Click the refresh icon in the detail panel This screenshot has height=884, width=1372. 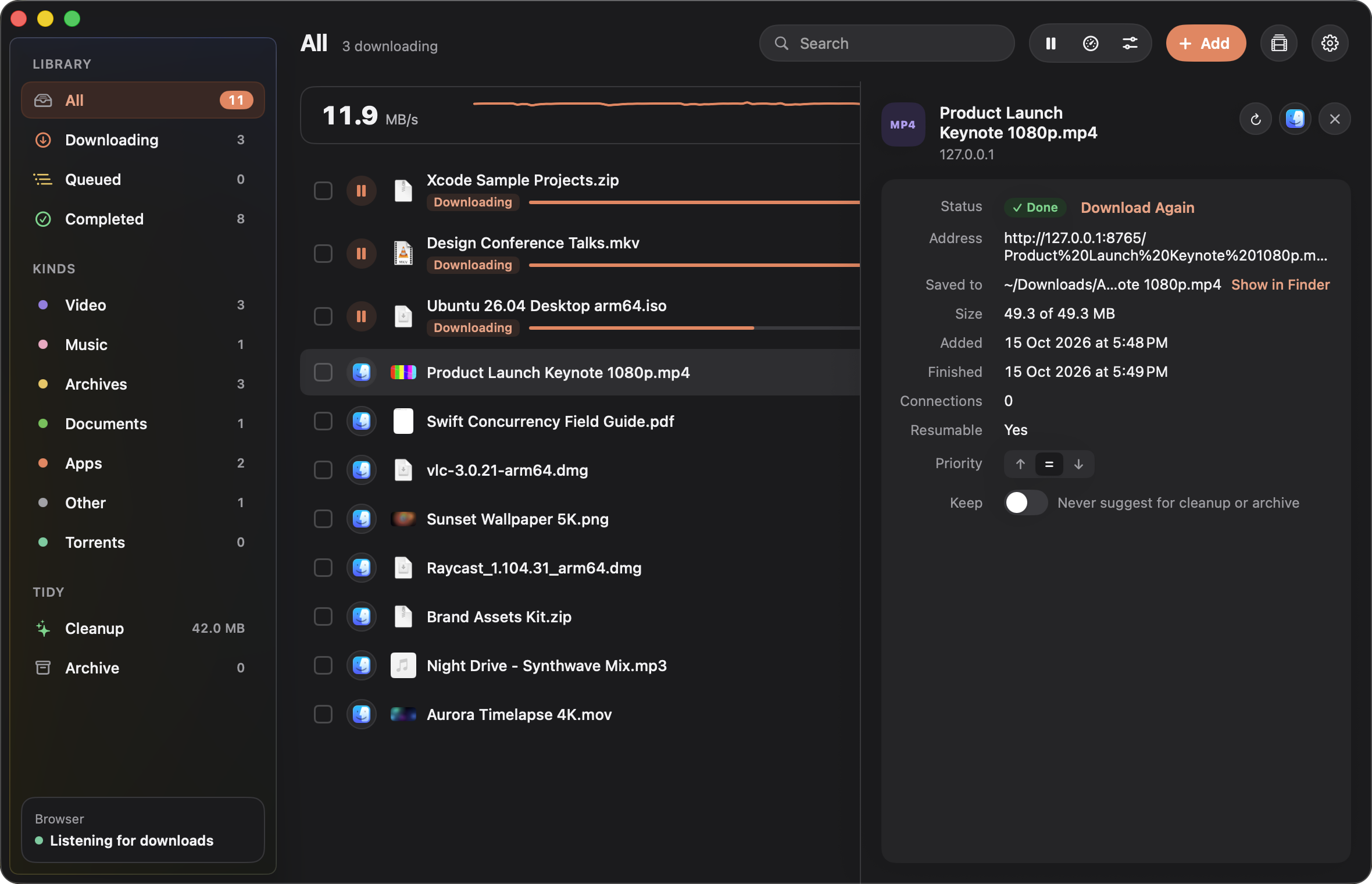point(1256,119)
